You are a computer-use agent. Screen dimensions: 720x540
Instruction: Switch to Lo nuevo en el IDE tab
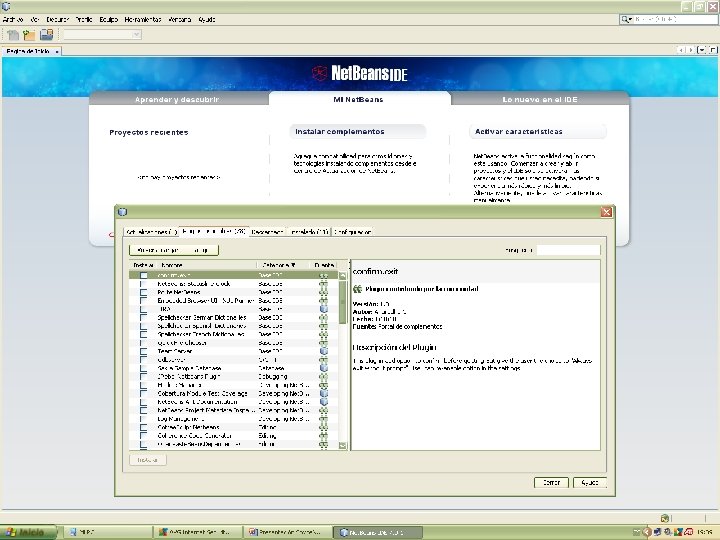pyautogui.click(x=540, y=99)
